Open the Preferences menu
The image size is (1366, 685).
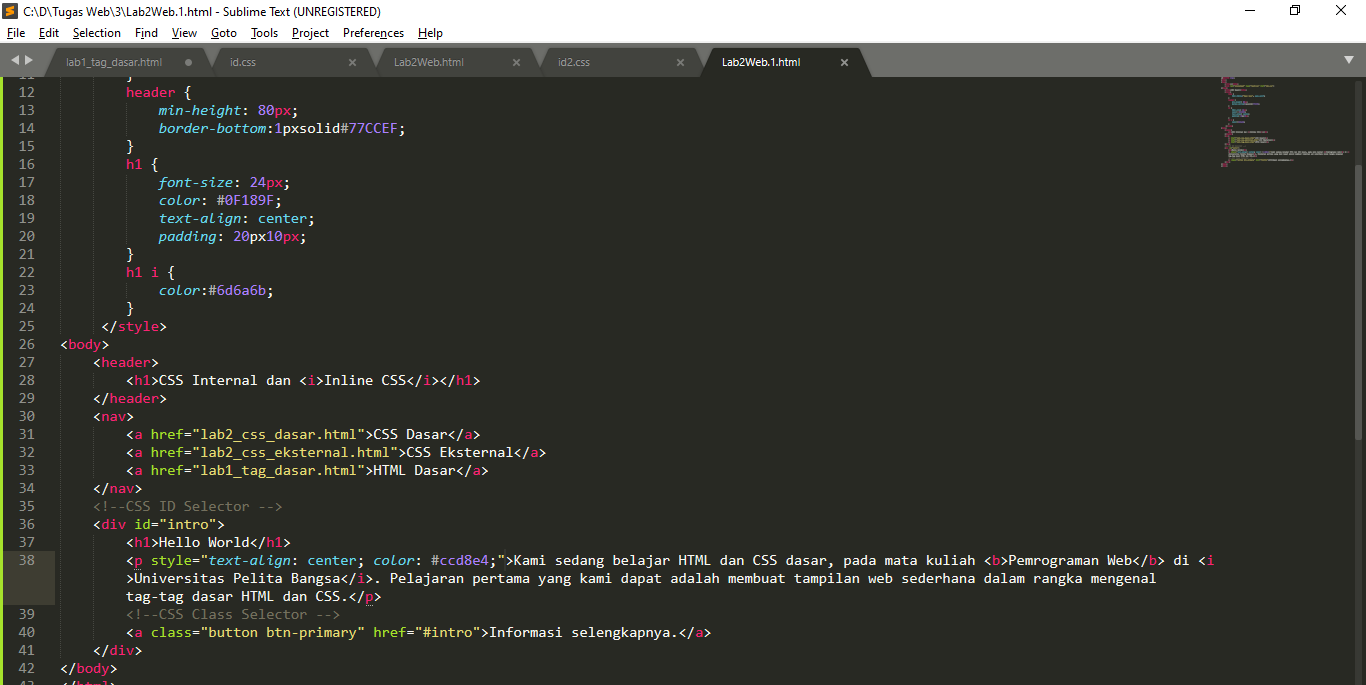click(x=373, y=33)
